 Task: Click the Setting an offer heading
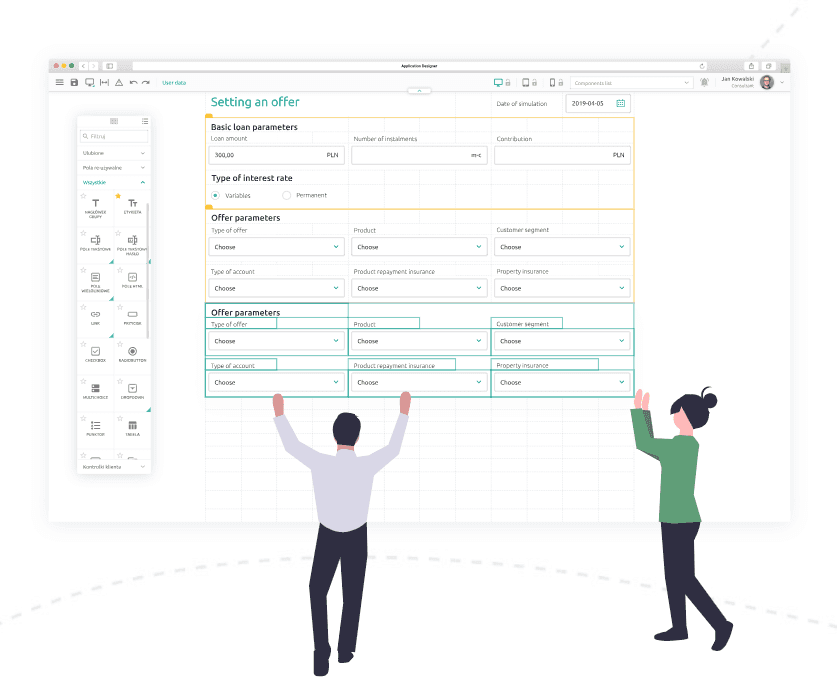click(255, 102)
